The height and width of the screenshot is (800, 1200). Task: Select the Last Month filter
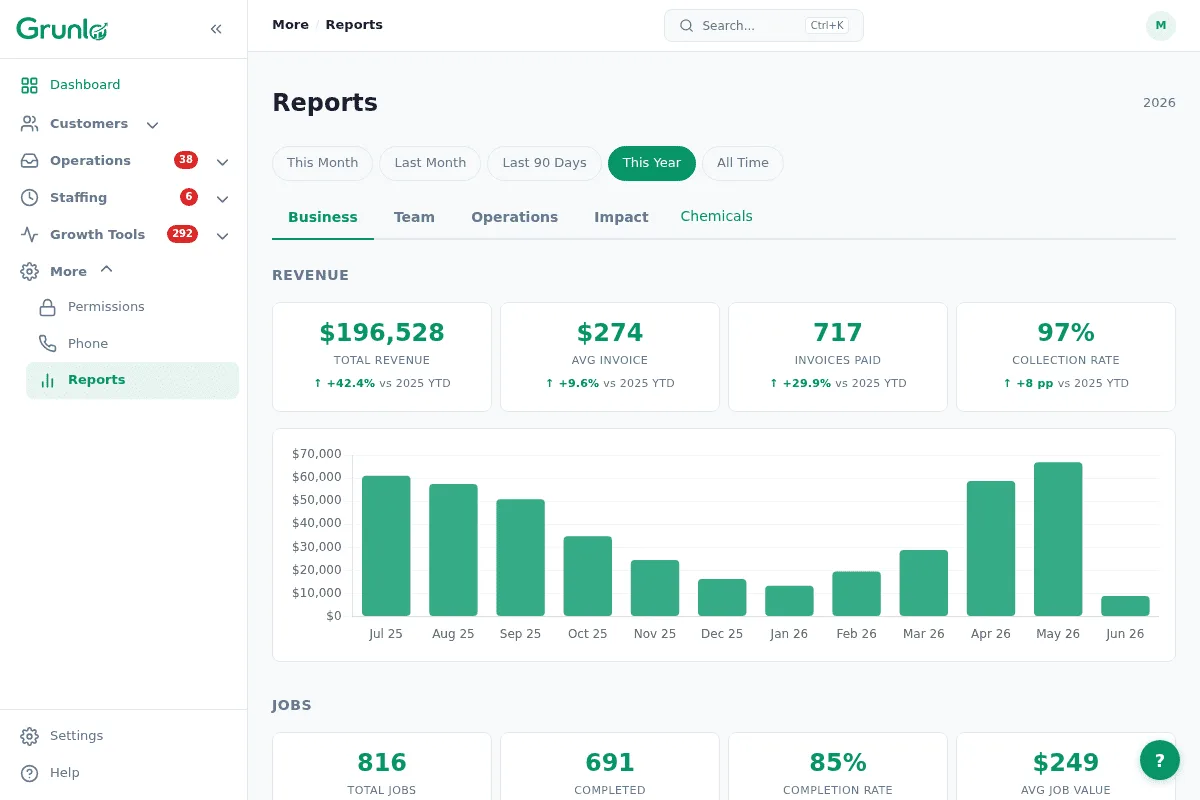(430, 163)
